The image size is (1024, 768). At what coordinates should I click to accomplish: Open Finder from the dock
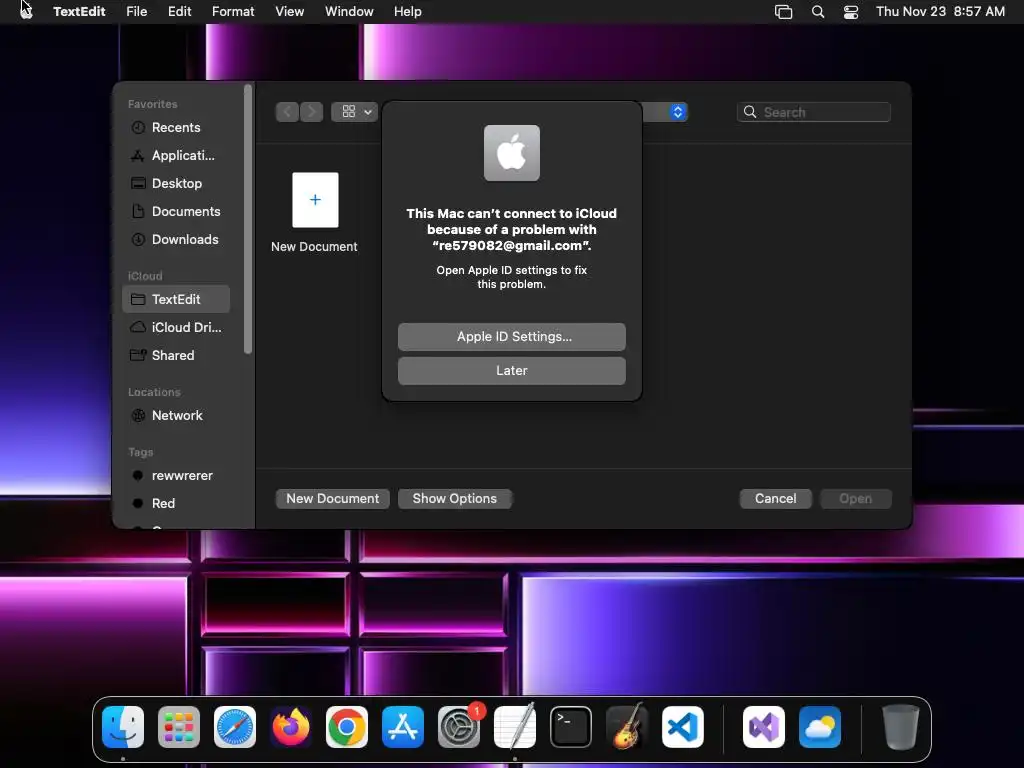pos(123,727)
